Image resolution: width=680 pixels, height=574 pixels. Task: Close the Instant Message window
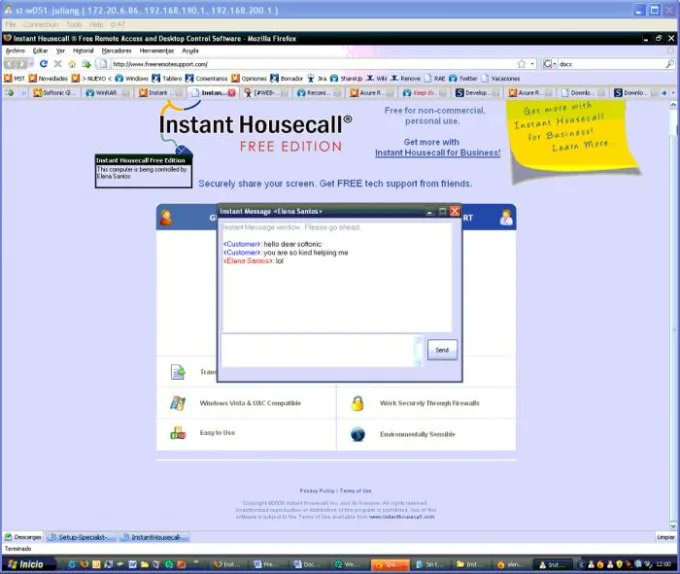[x=454, y=212]
